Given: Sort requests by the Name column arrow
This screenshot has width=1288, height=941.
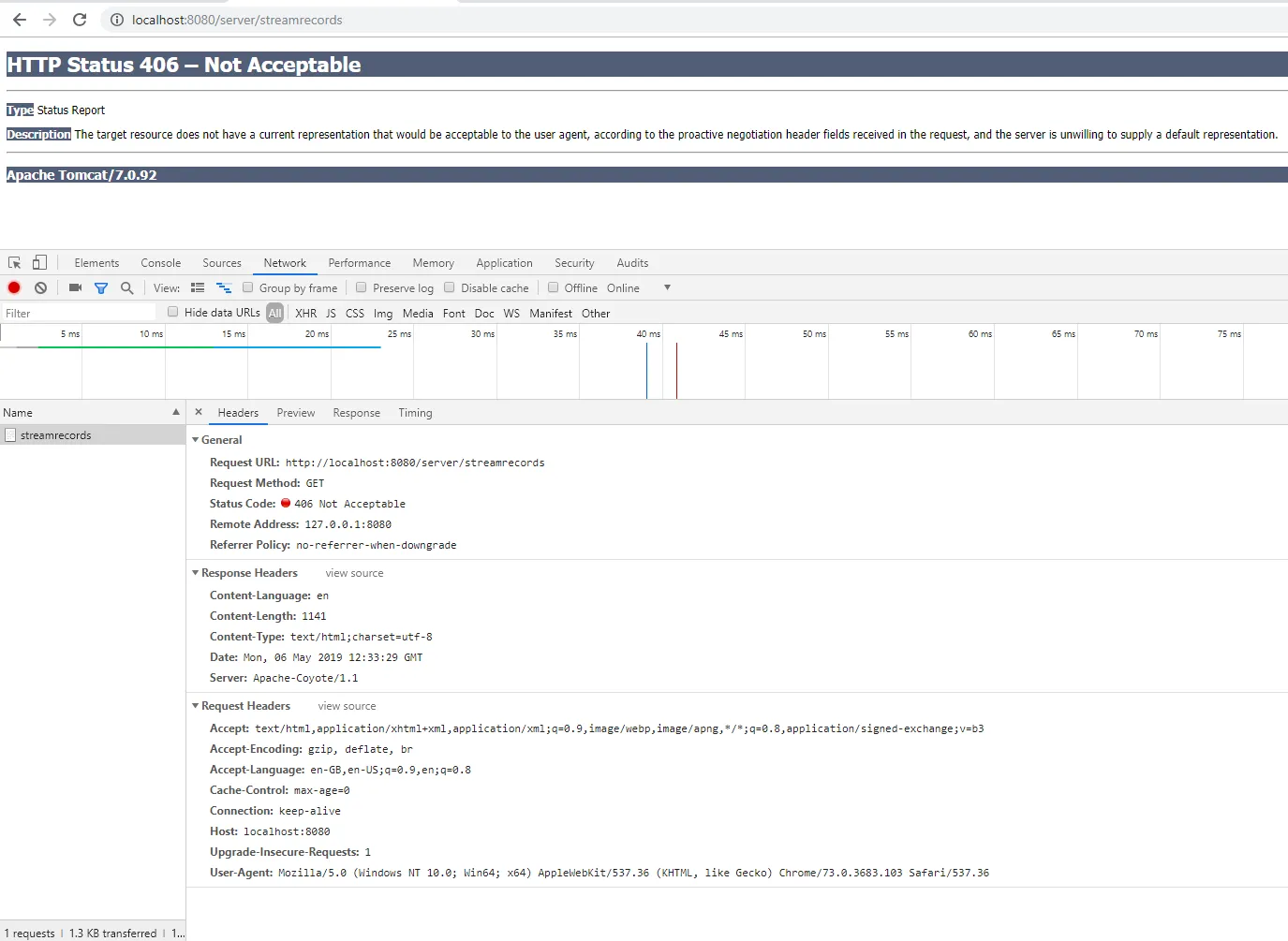Looking at the screenshot, I should (x=176, y=413).
